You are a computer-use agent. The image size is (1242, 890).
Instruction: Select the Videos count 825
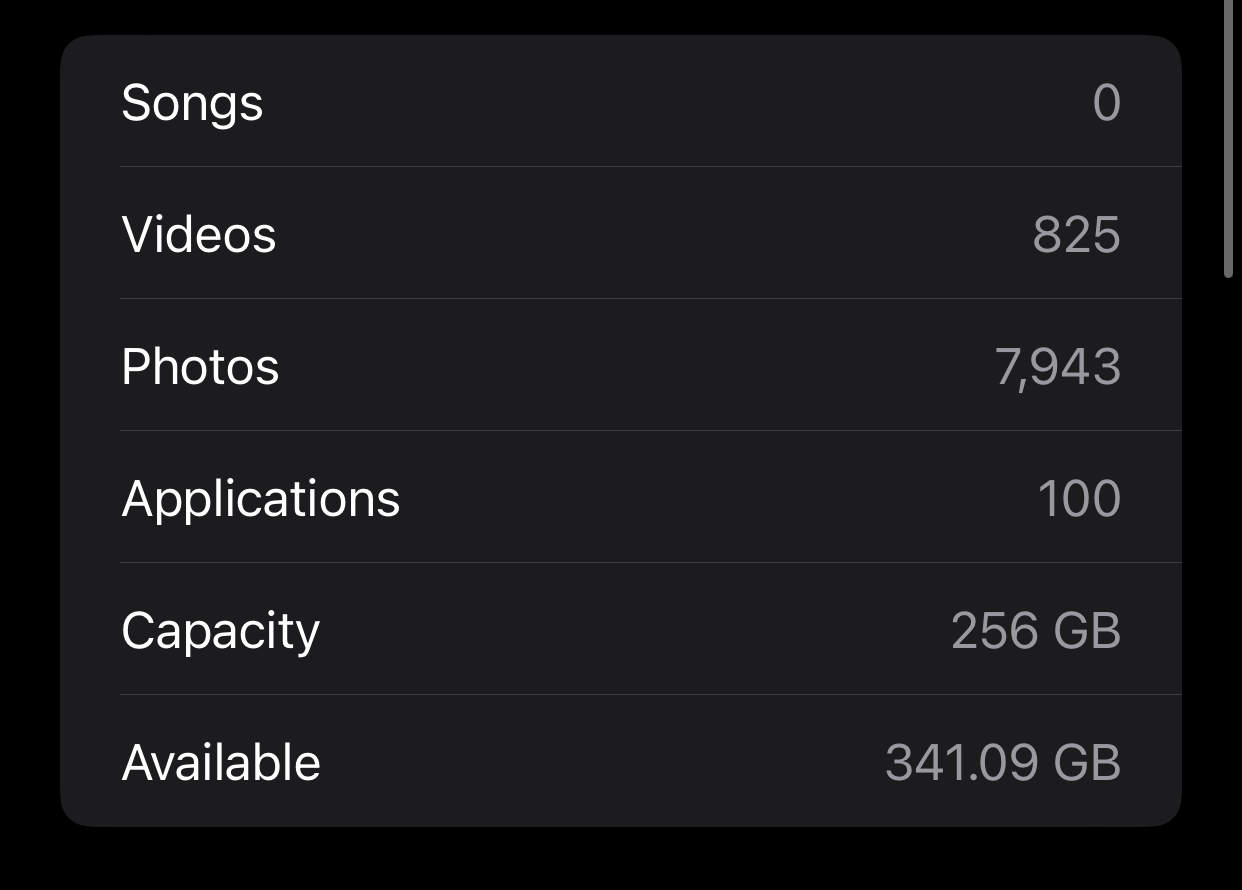pos(1076,235)
